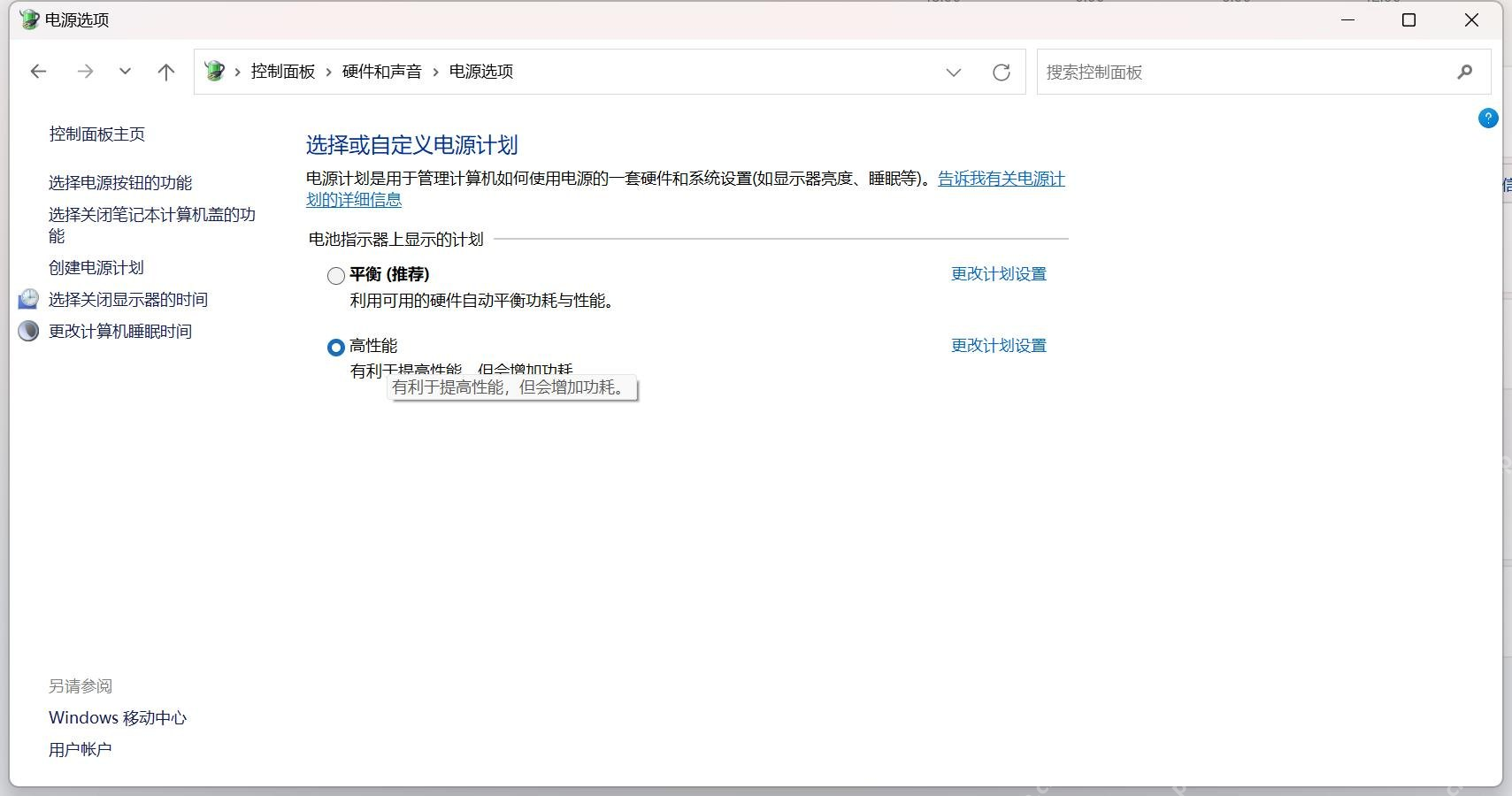
Task: Open 用户帐户 link
Action: [81, 750]
